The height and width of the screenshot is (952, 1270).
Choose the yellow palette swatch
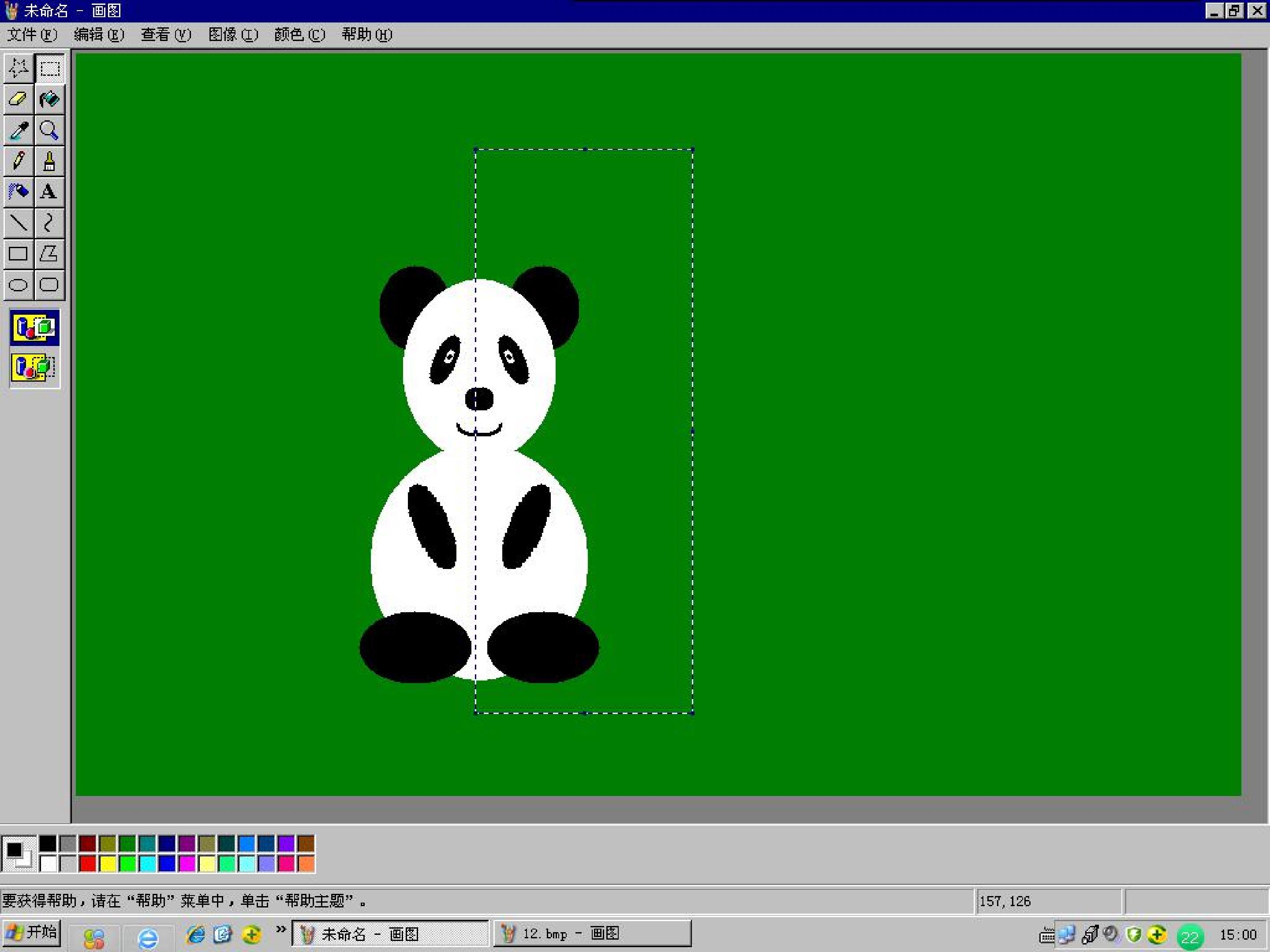(x=108, y=863)
